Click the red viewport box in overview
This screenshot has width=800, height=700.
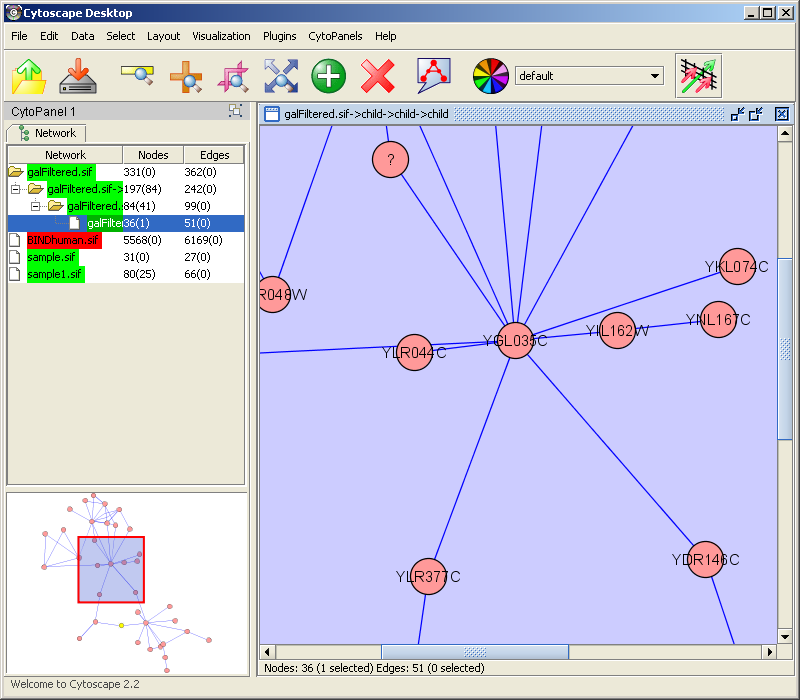[111, 569]
